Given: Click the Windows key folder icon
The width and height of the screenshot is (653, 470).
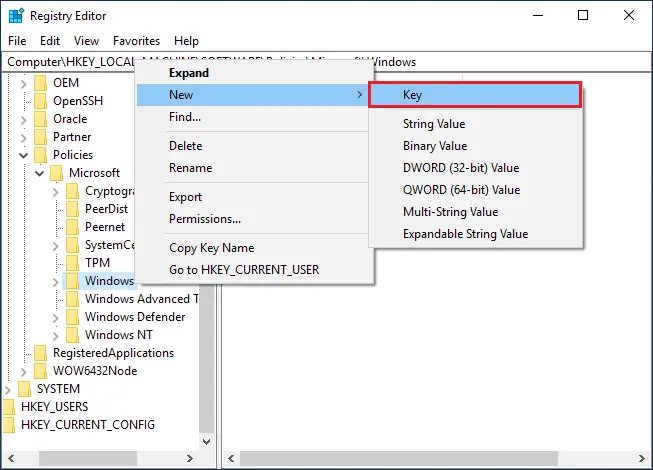Looking at the screenshot, I should tap(72, 281).
